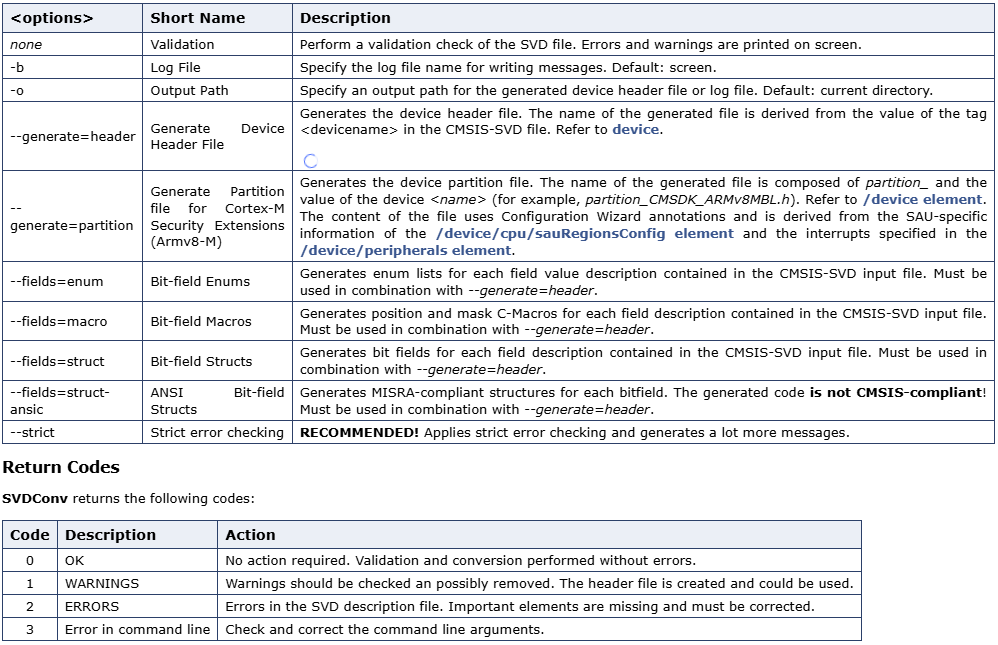Select the 'WARNINGS' return code description
The height and width of the screenshot is (645, 998).
(102, 583)
